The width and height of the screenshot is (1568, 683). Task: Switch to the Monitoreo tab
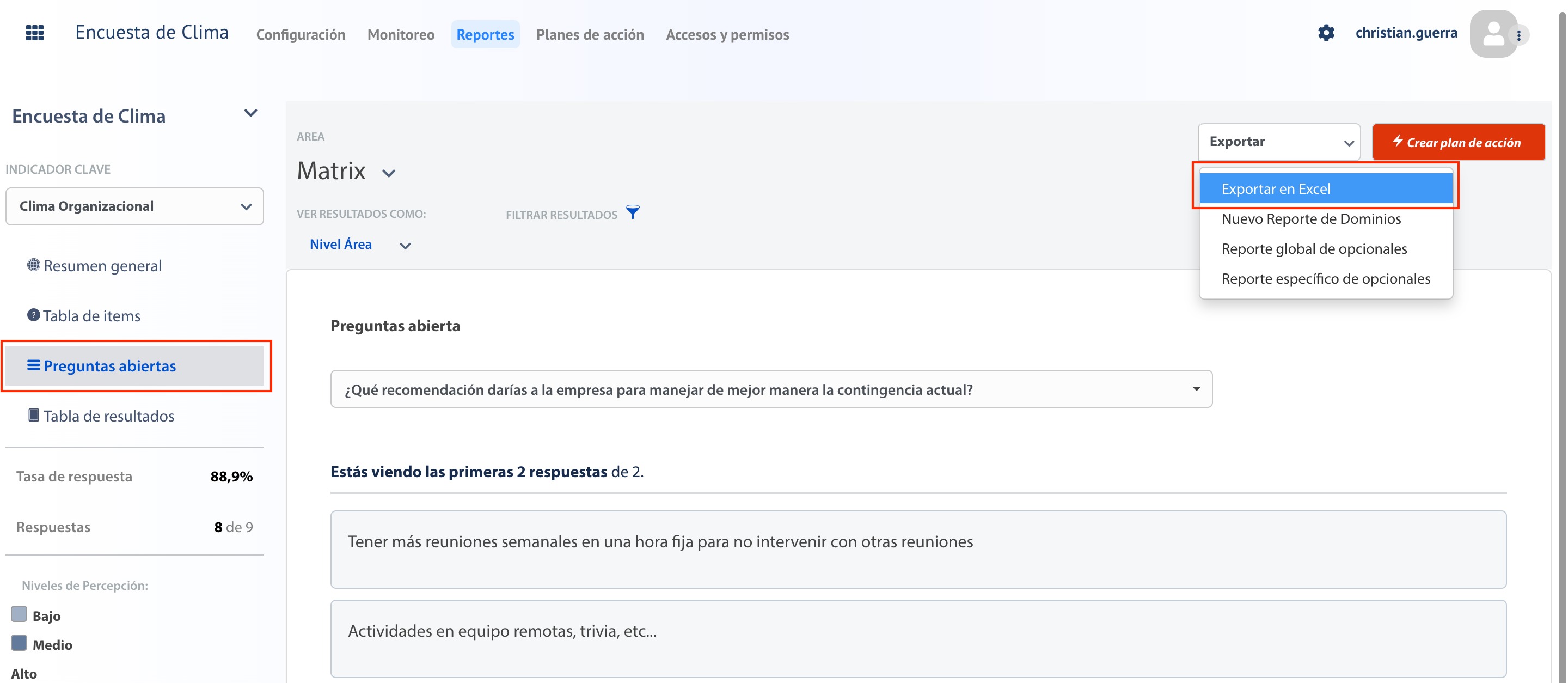[401, 35]
